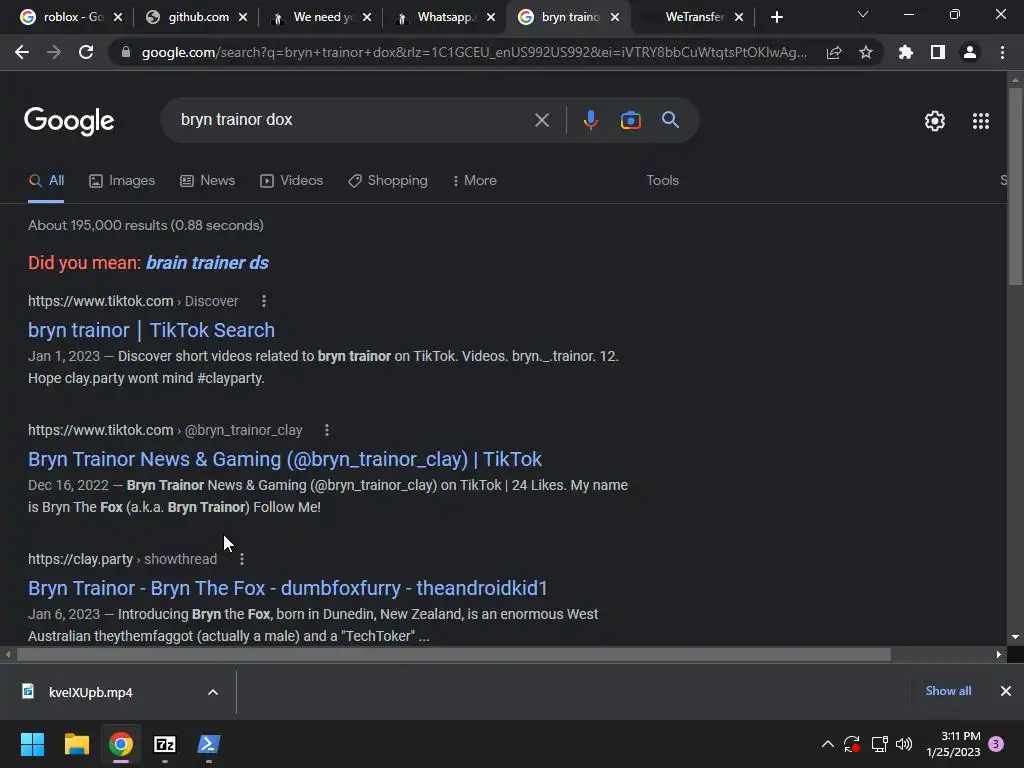Open Bryn Trainor News & Gaming TikTok link
The width and height of the screenshot is (1024, 768).
tap(285, 460)
